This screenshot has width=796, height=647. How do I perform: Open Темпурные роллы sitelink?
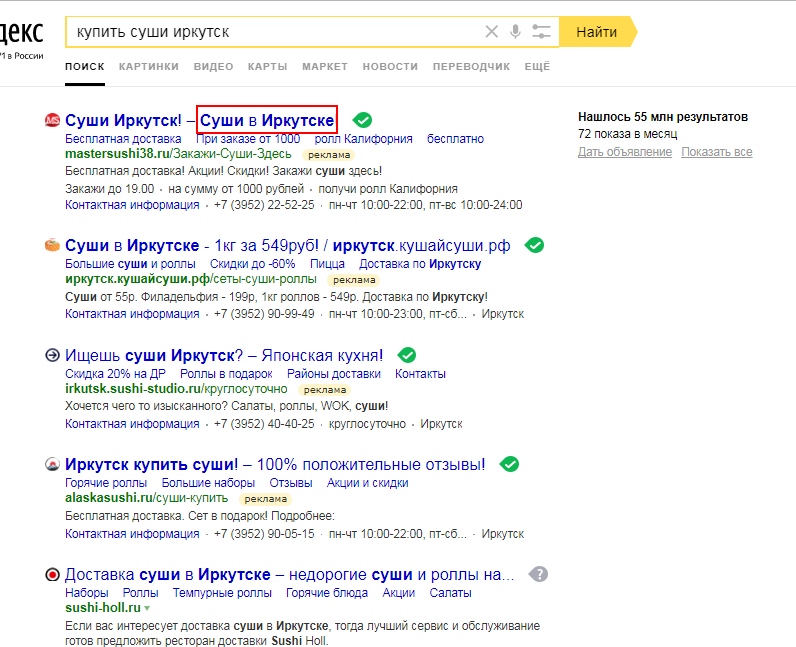click(x=222, y=593)
